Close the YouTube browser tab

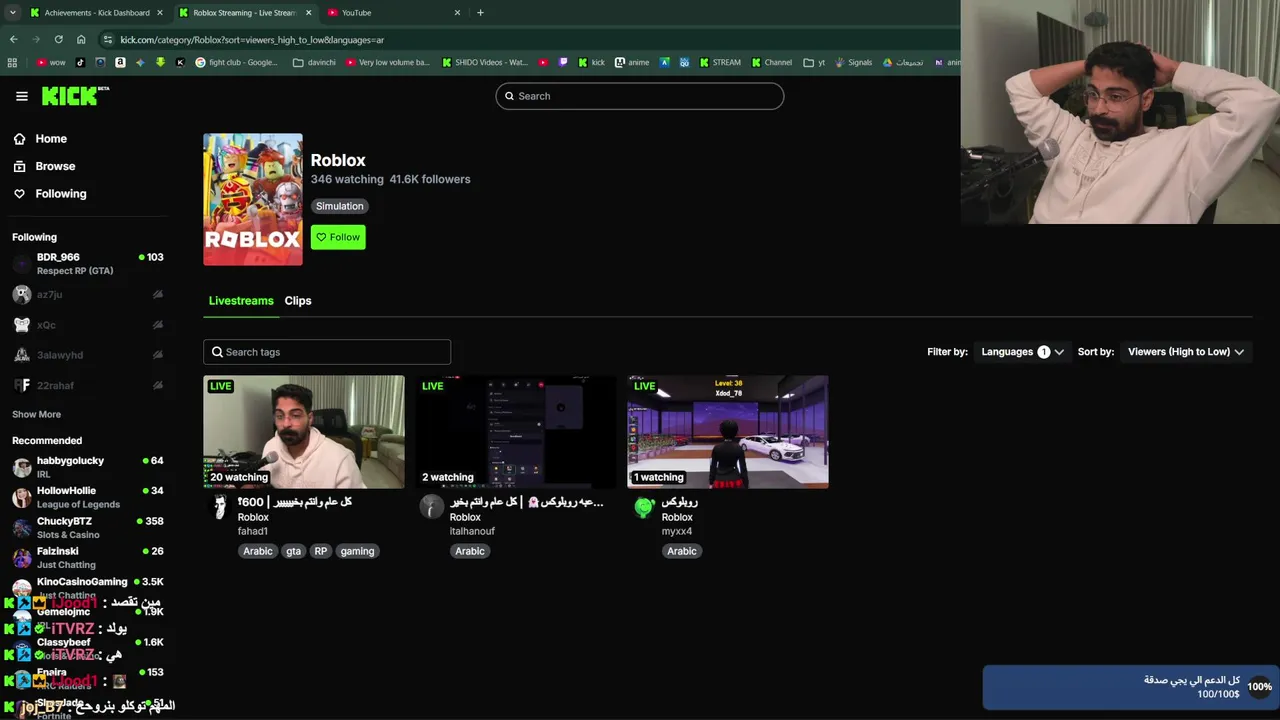[x=458, y=13]
